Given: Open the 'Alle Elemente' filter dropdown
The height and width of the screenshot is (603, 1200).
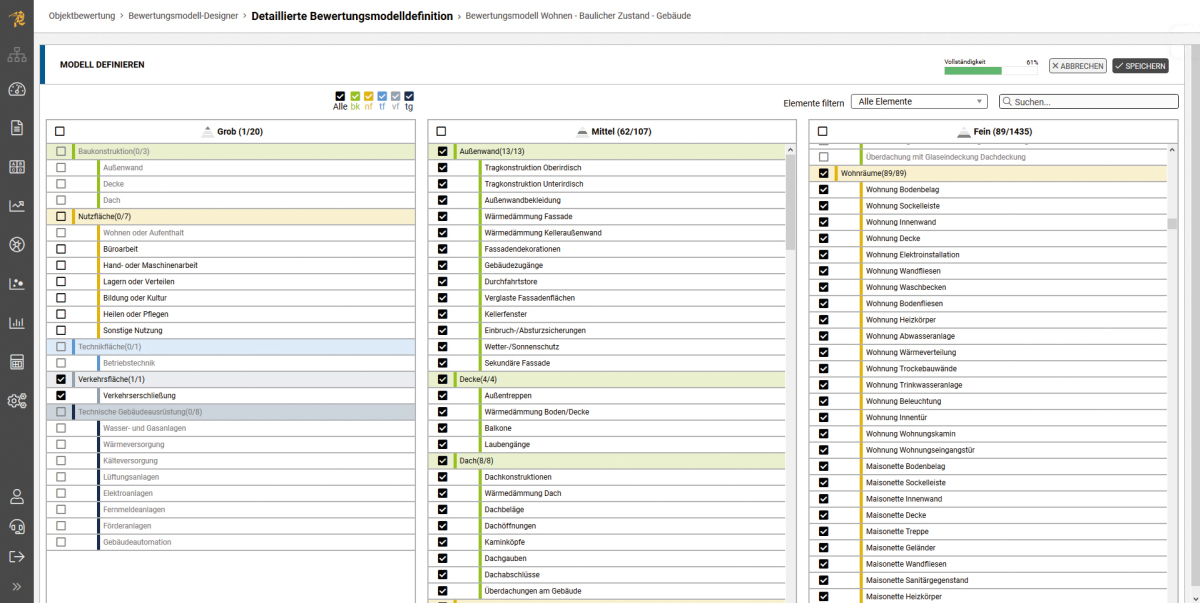Looking at the screenshot, I should (x=918, y=101).
